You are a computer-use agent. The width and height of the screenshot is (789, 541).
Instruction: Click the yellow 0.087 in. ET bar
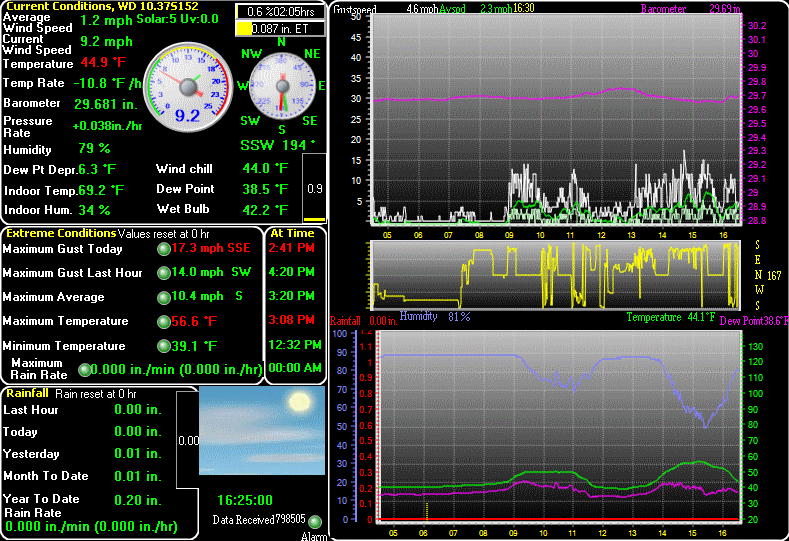[280, 29]
